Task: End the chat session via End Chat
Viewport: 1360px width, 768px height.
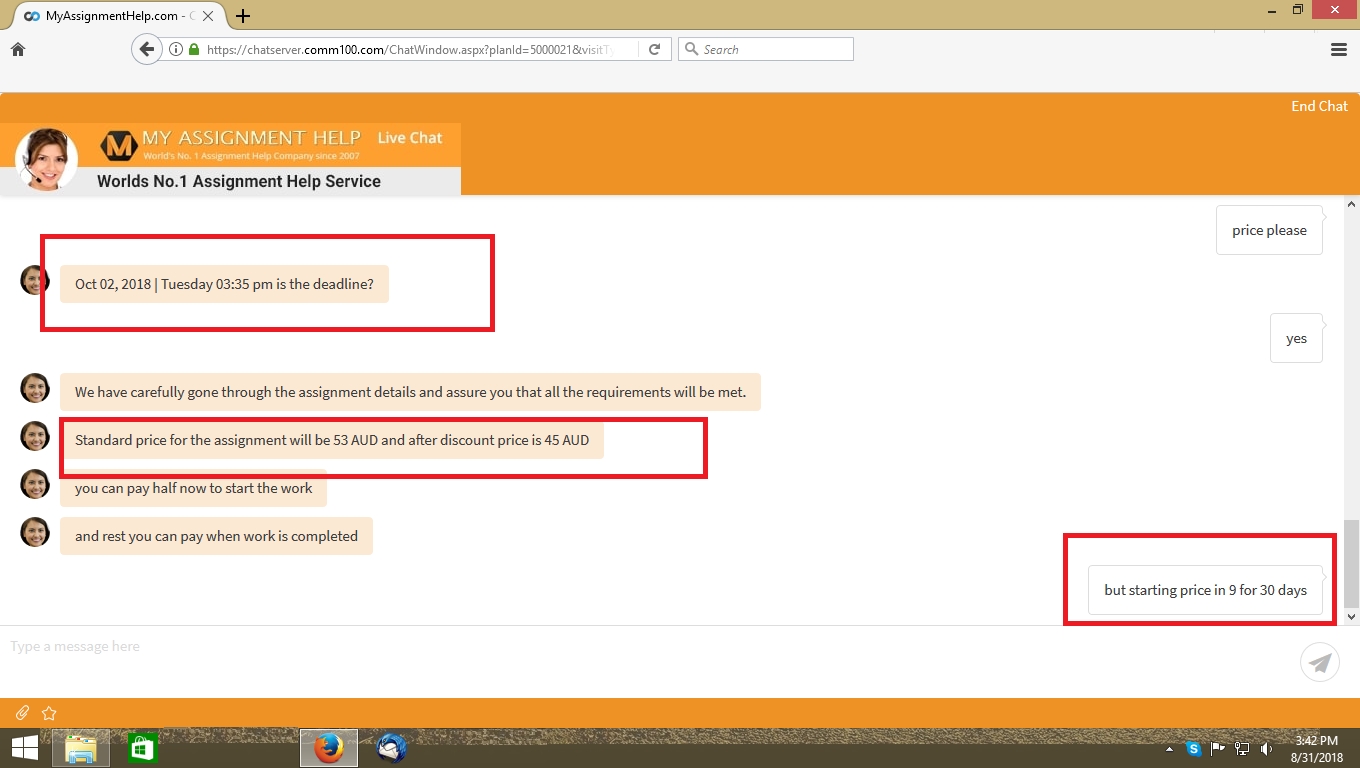Action: pos(1319,106)
